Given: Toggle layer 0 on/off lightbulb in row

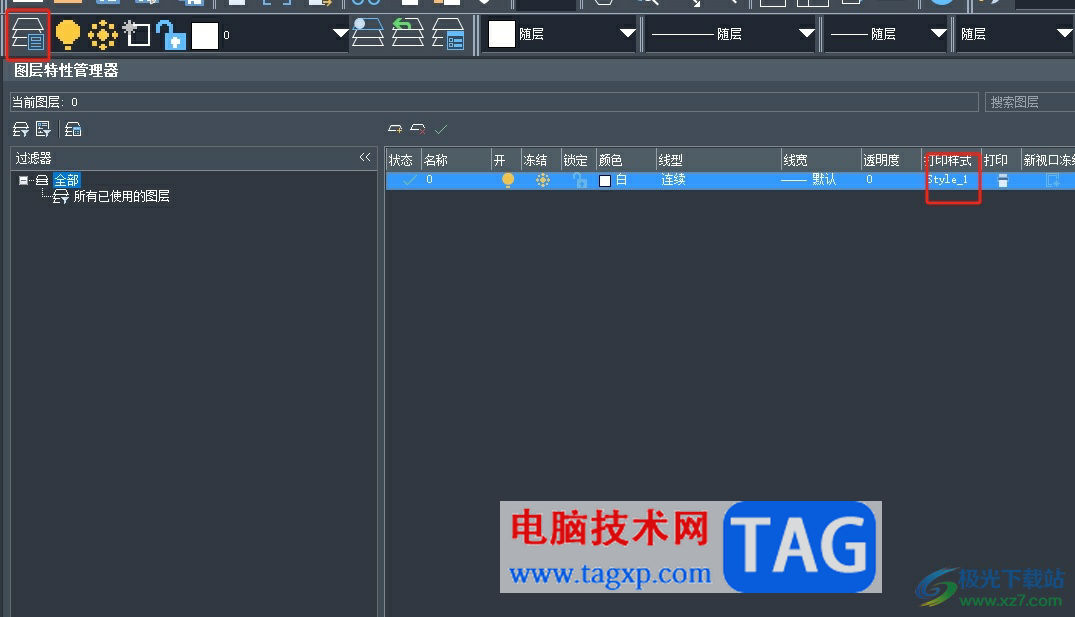Looking at the screenshot, I should pyautogui.click(x=507, y=180).
